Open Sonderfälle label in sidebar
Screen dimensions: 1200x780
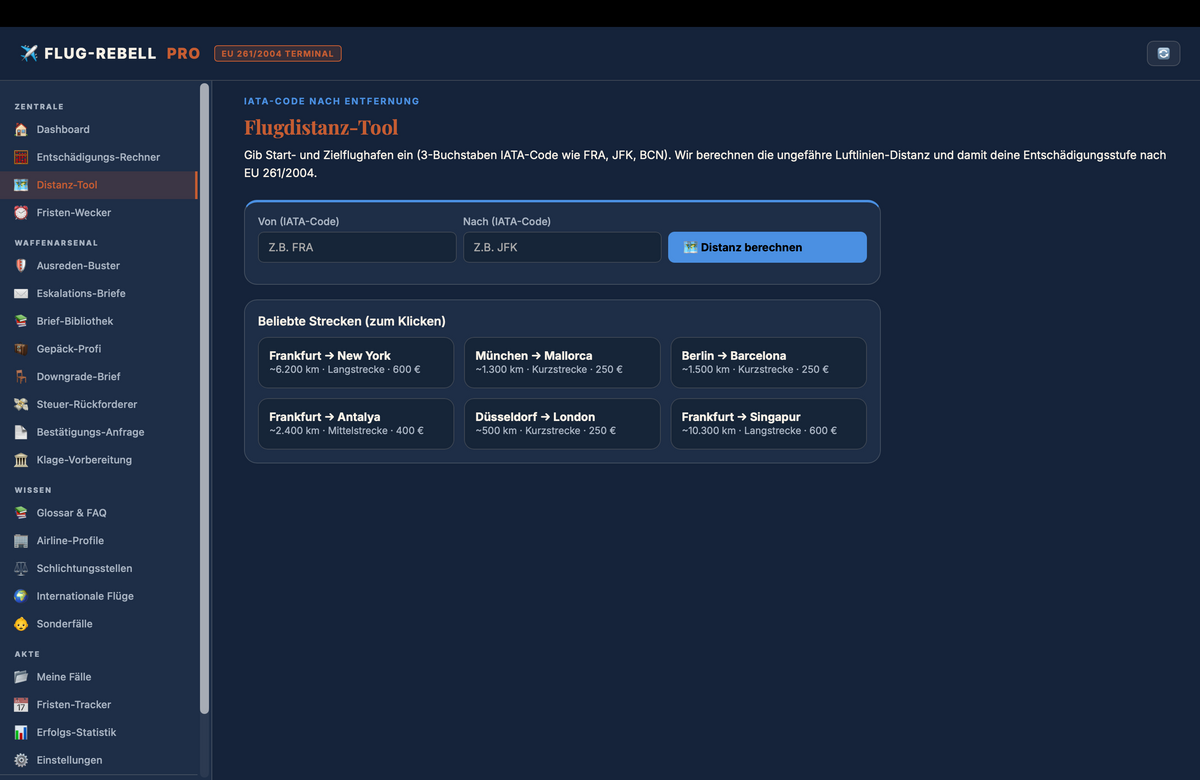65,624
